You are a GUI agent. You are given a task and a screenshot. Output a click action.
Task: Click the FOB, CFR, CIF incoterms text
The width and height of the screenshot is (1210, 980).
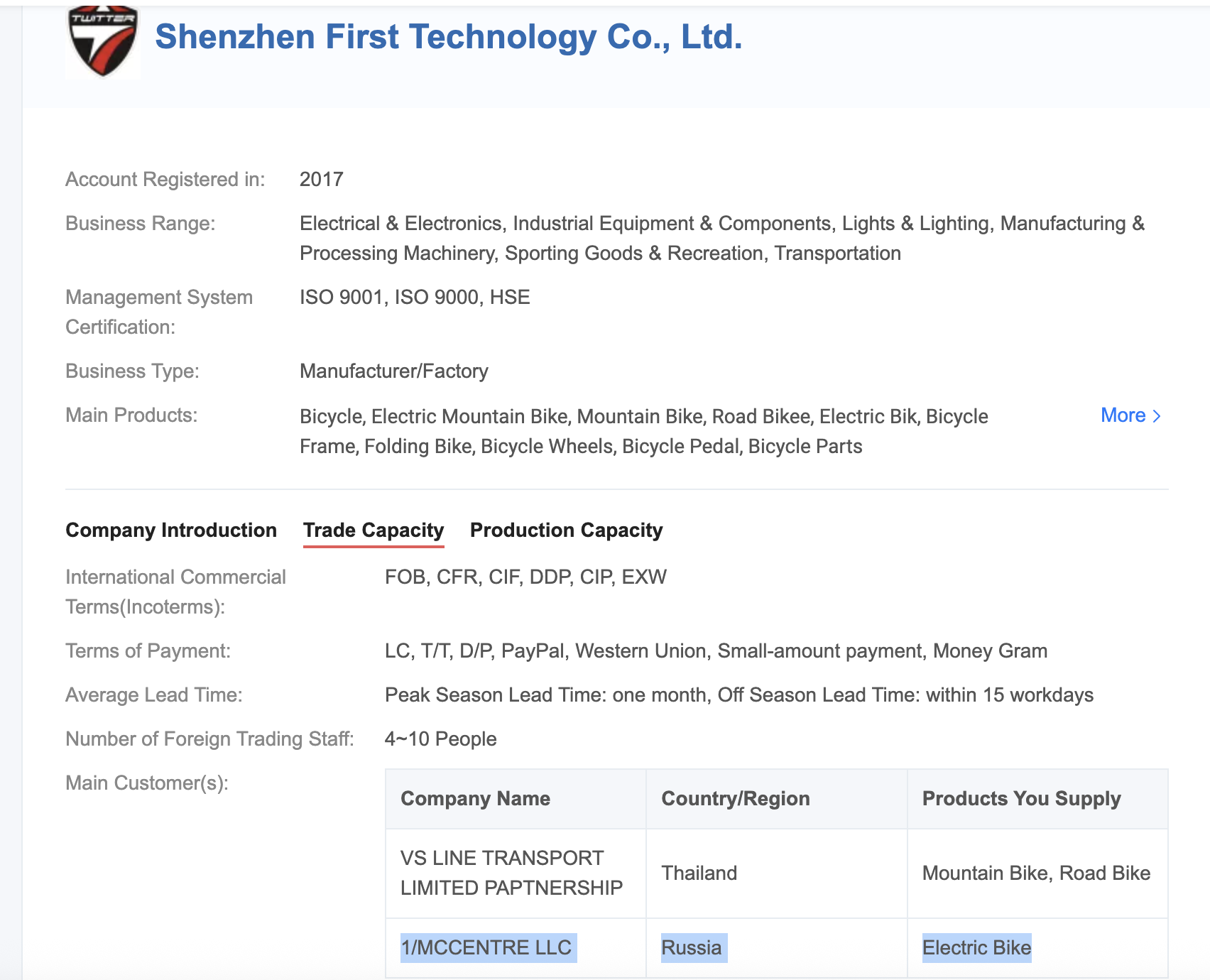(525, 577)
